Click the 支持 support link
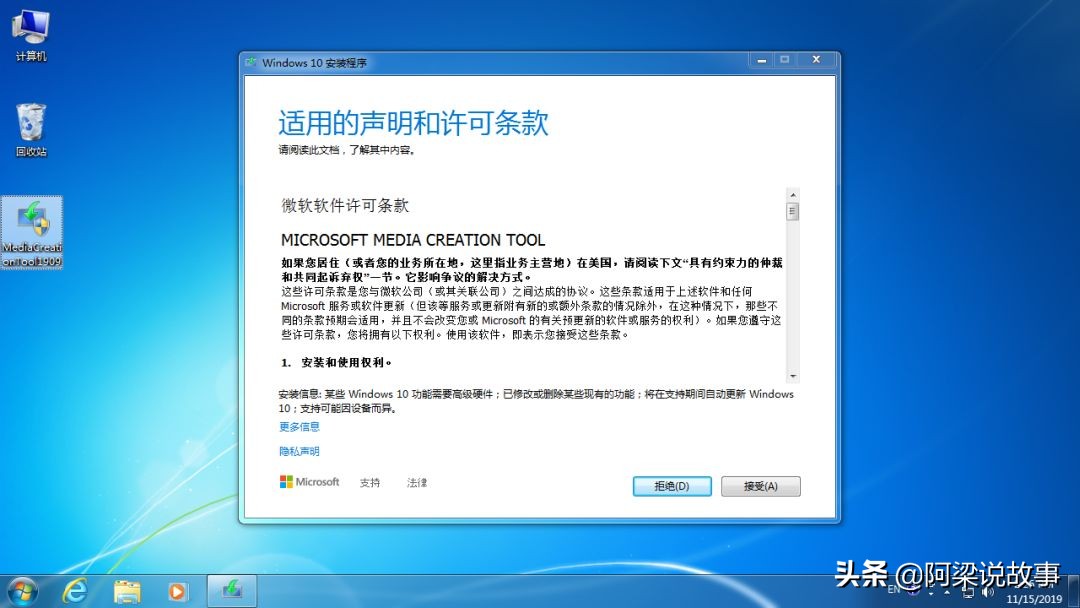The height and width of the screenshot is (608, 1080). 371,482
